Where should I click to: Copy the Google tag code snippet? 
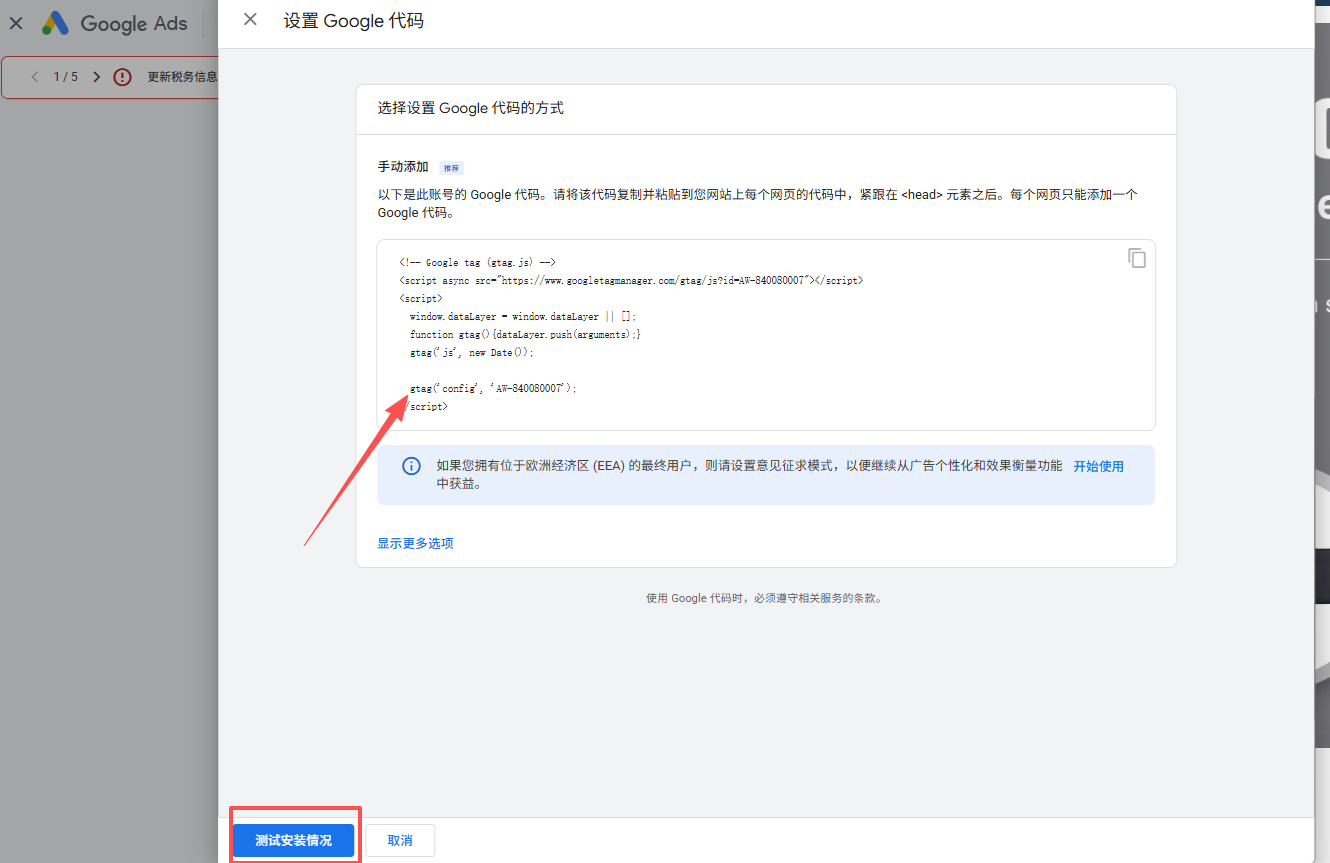pyautogui.click(x=1137, y=258)
